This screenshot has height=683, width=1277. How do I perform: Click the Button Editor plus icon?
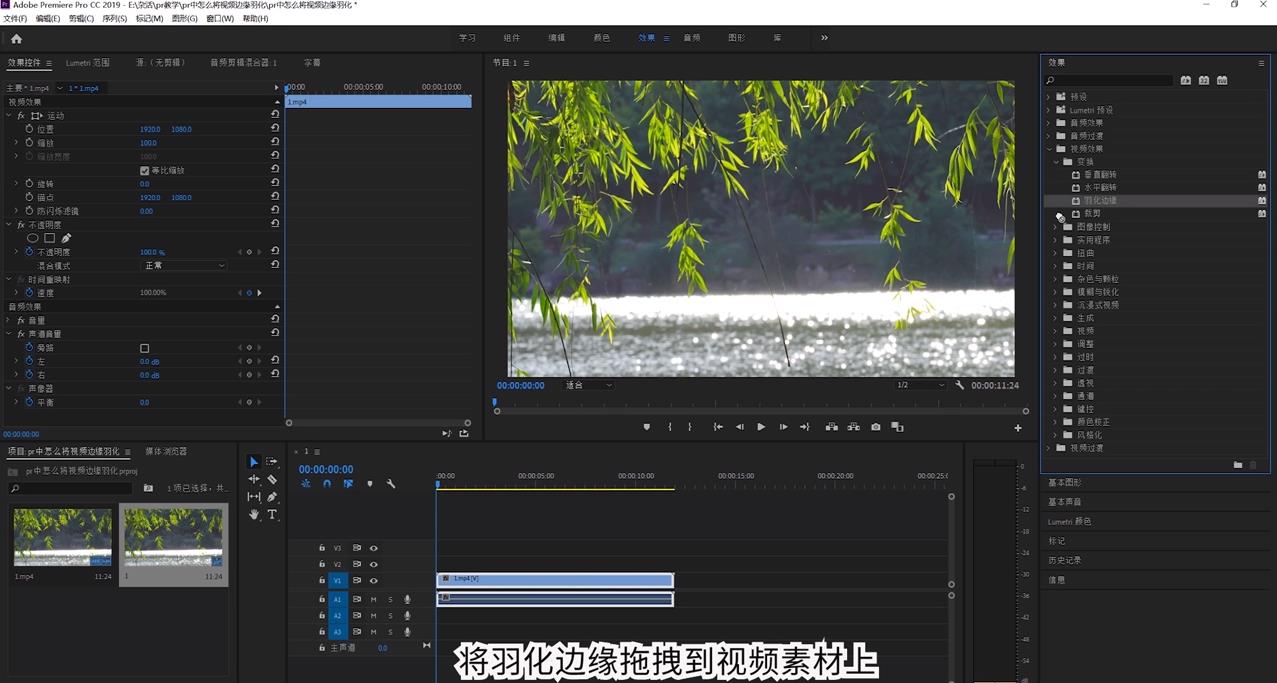click(1018, 428)
